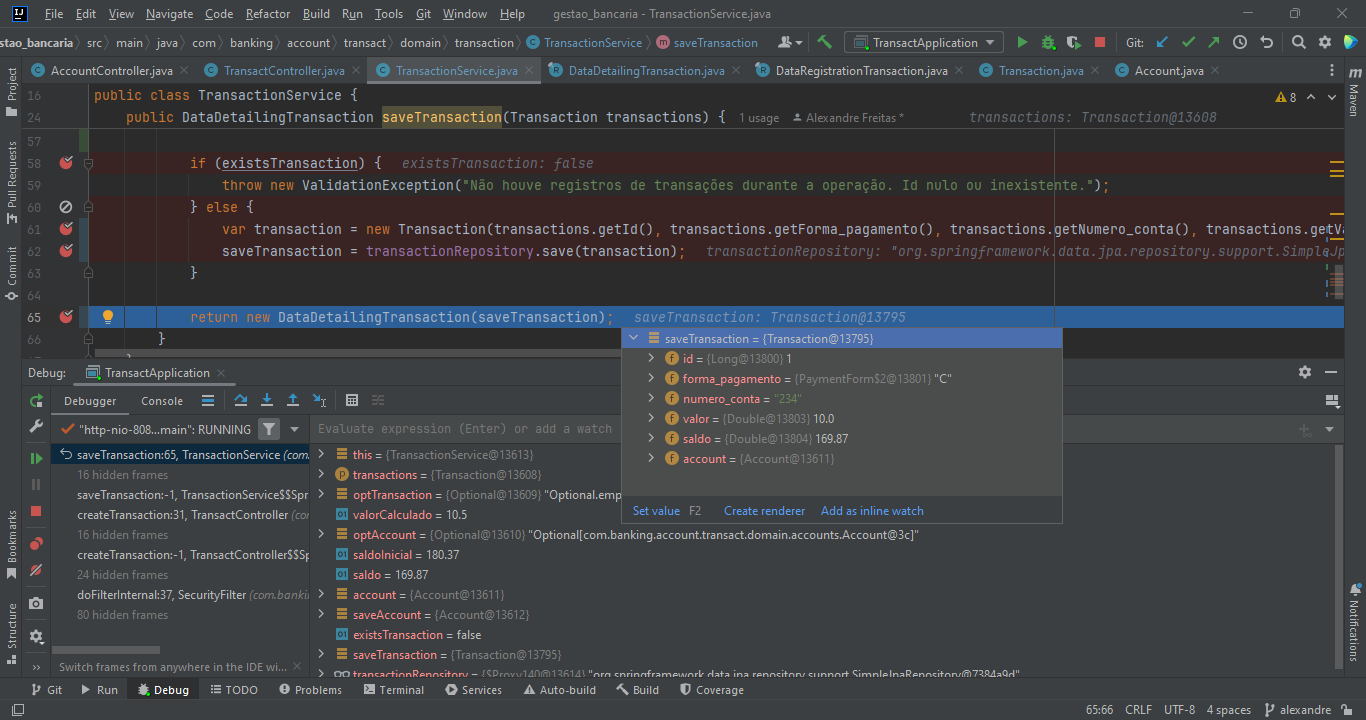Click the Set value link in popup
This screenshot has width=1366, height=720.
[x=656, y=511]
